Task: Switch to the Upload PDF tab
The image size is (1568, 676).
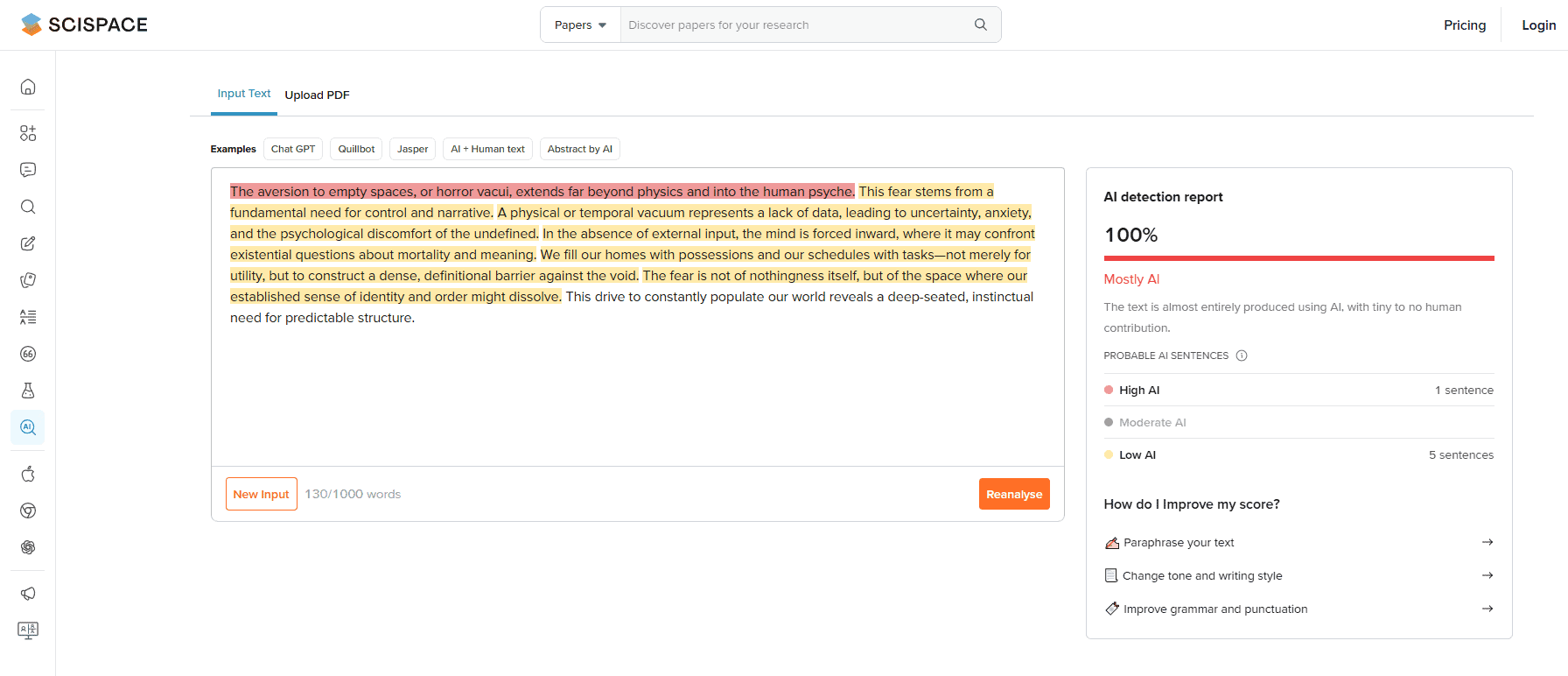Action: (x=317, y=95)
